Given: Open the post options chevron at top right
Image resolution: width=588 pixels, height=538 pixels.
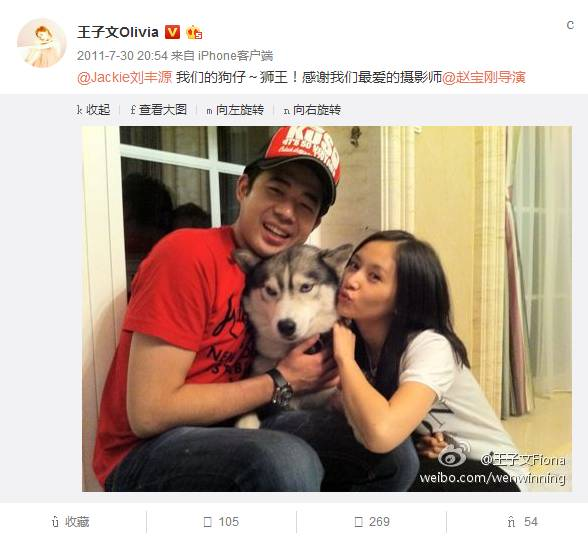Looking at the screenshot, I should click(x=570, y=25).
